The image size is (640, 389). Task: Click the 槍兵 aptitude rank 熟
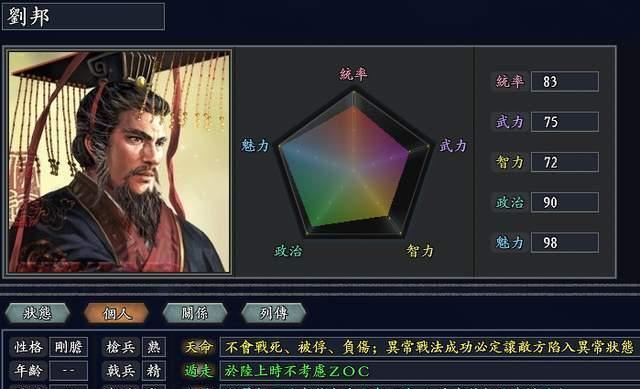point(154,347)
